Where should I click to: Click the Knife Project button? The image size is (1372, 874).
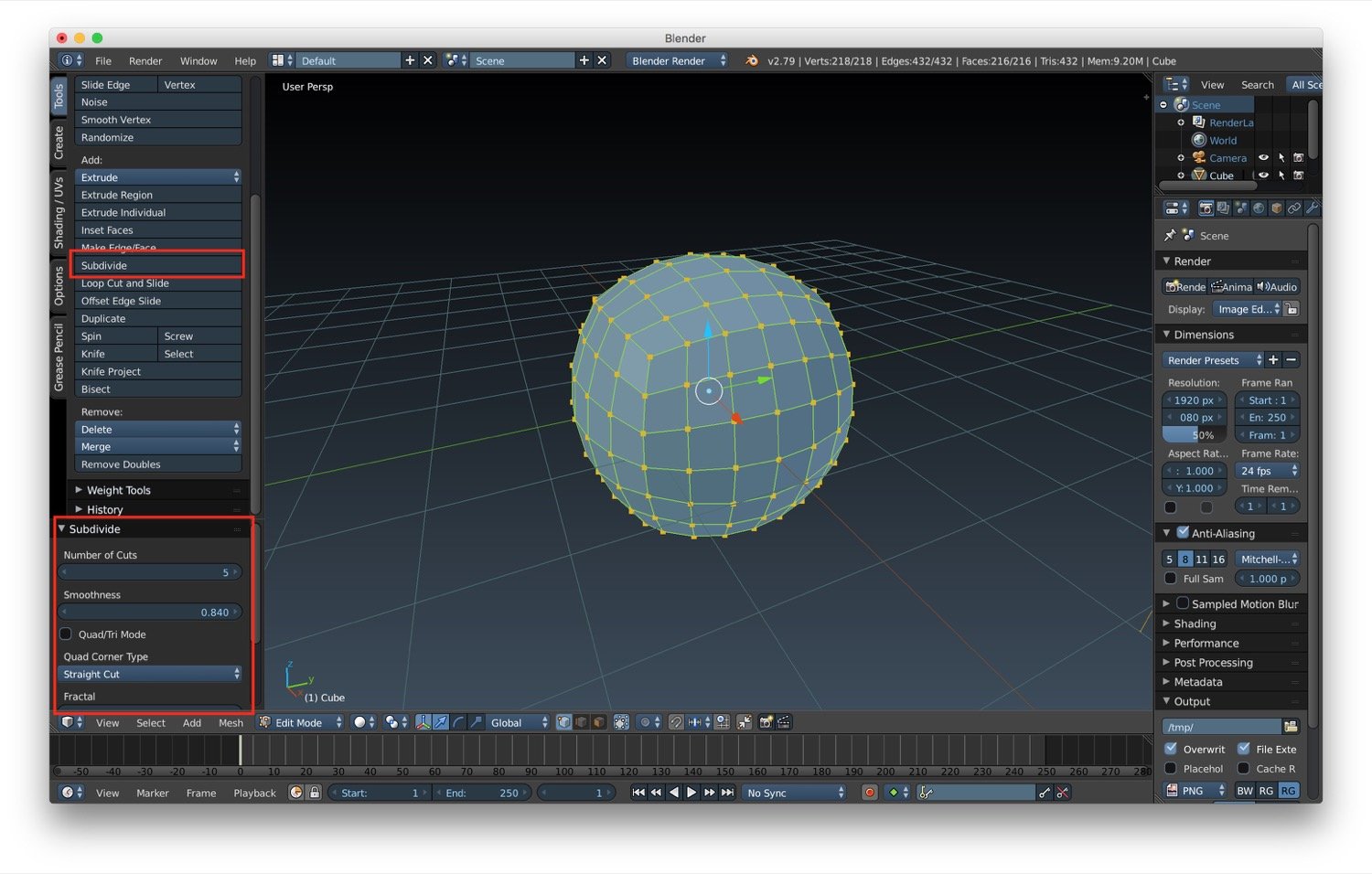pyautogui.click(x=158, y=371)
